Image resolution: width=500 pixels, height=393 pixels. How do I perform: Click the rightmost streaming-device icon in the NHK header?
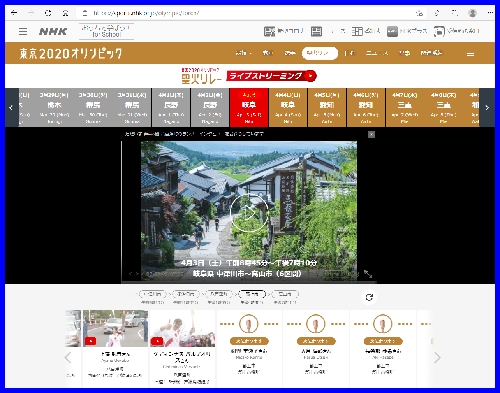(x=439, y=31)
